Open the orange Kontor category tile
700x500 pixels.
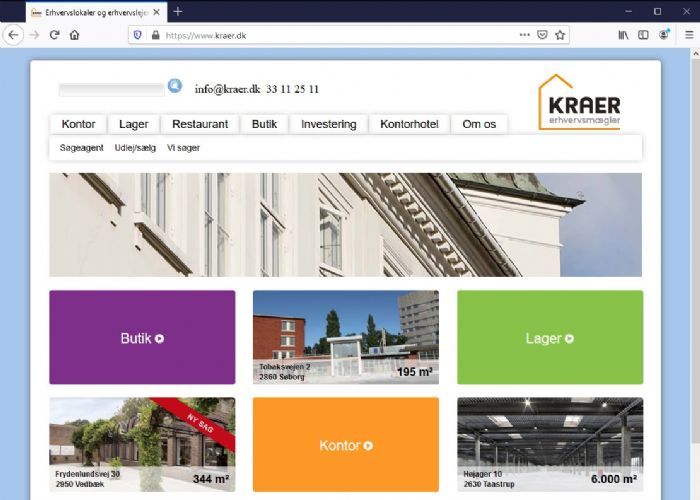pyautogui.click(x=346, y=444)
